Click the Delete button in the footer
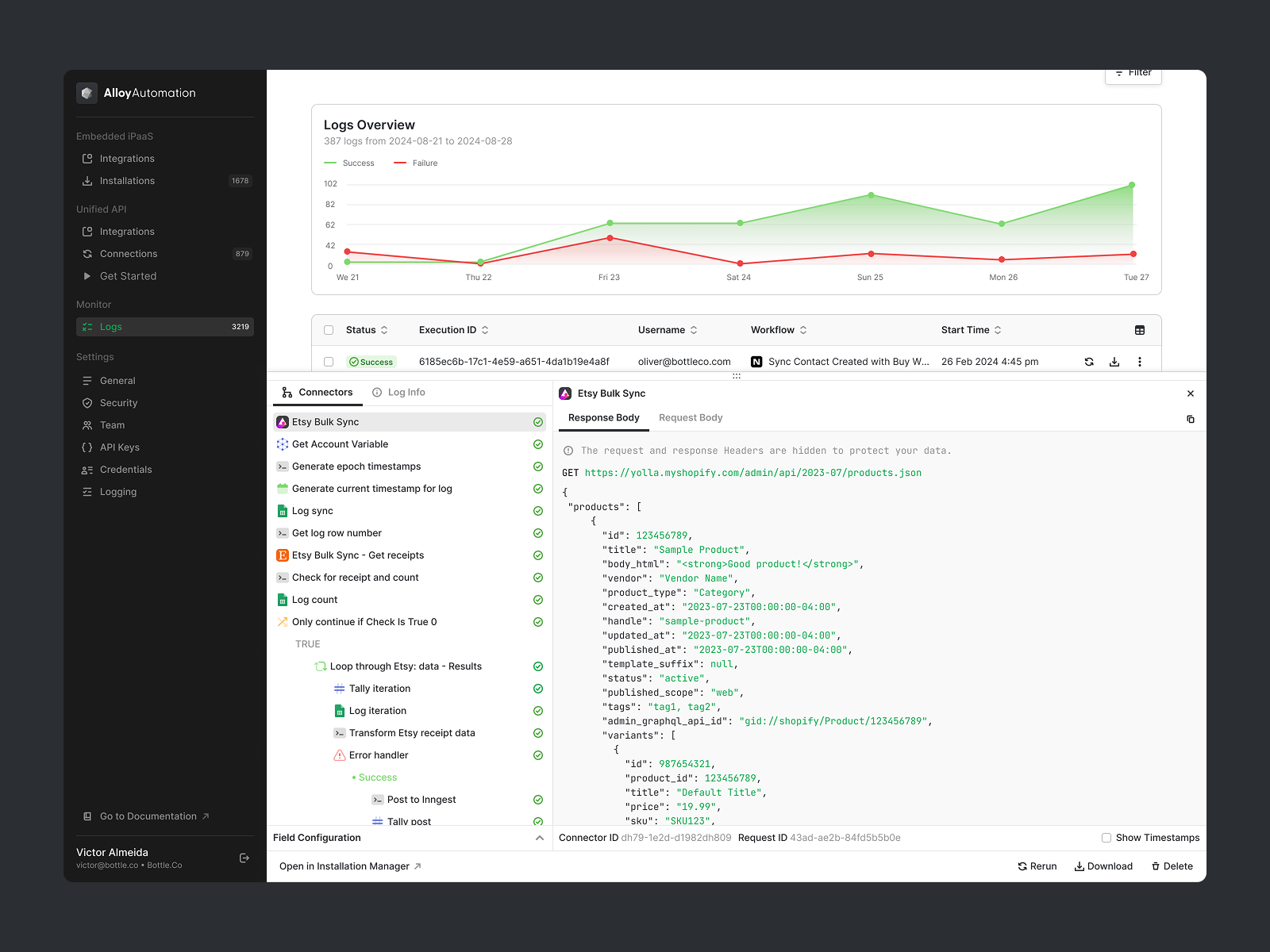 point(1172,866)
